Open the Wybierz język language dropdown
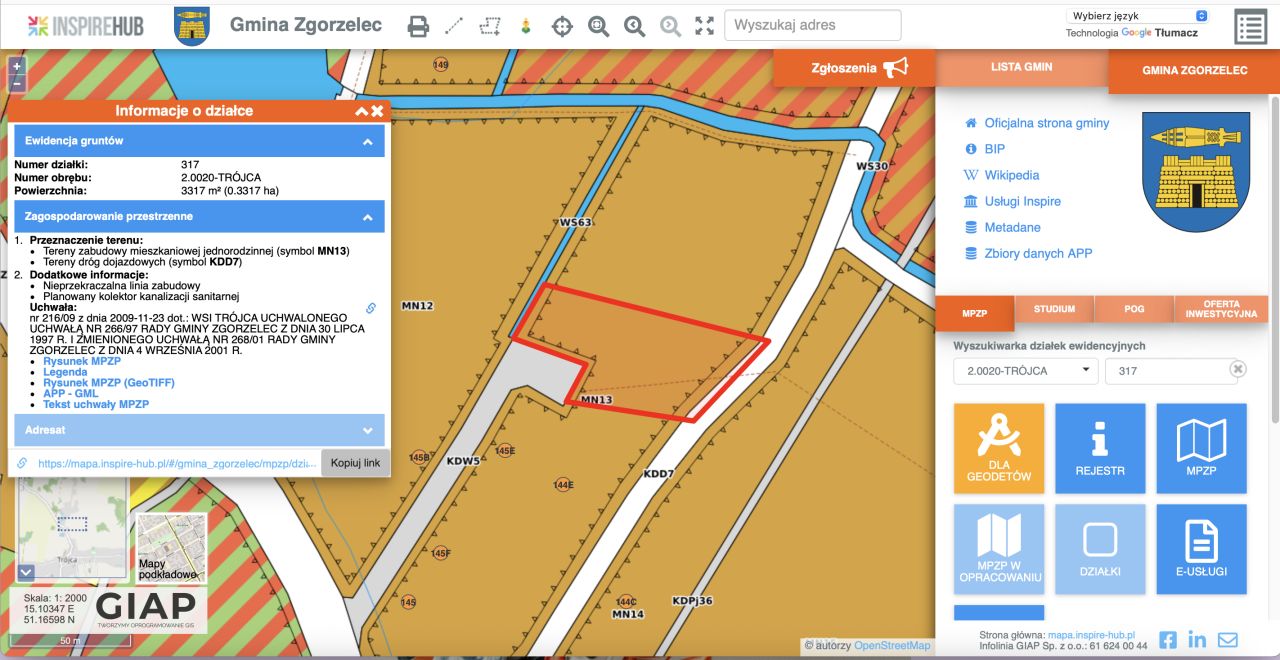This screenshot has height=660, width=1280. click(1138, 16)
